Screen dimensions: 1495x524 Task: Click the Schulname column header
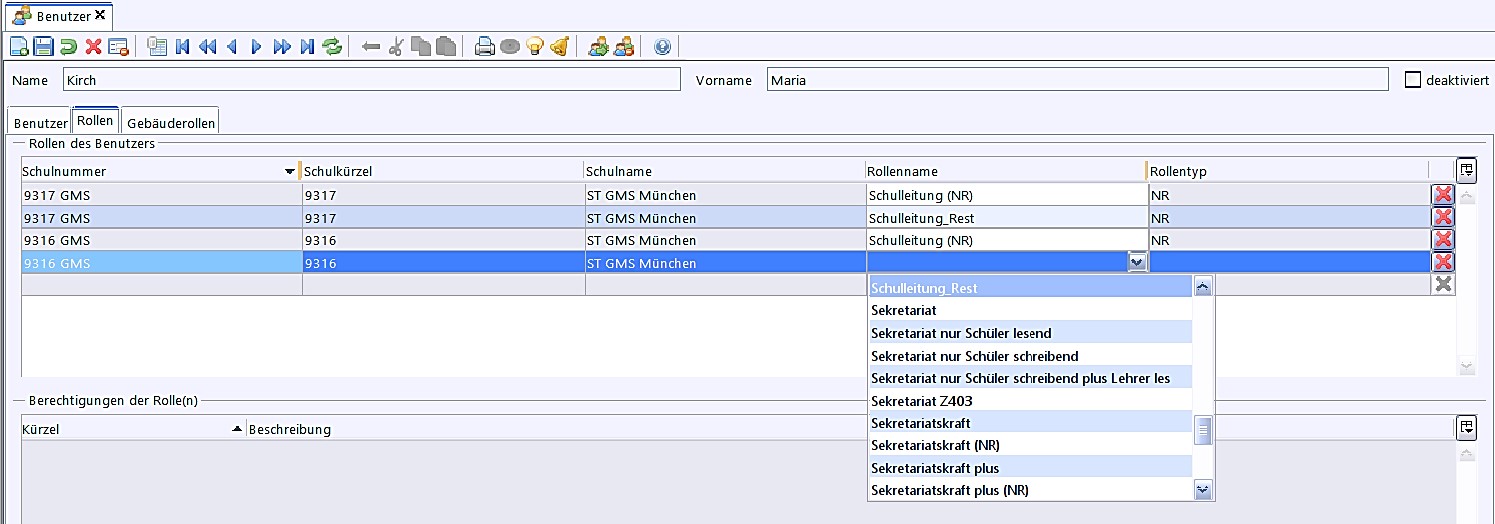tap(725, 171)
